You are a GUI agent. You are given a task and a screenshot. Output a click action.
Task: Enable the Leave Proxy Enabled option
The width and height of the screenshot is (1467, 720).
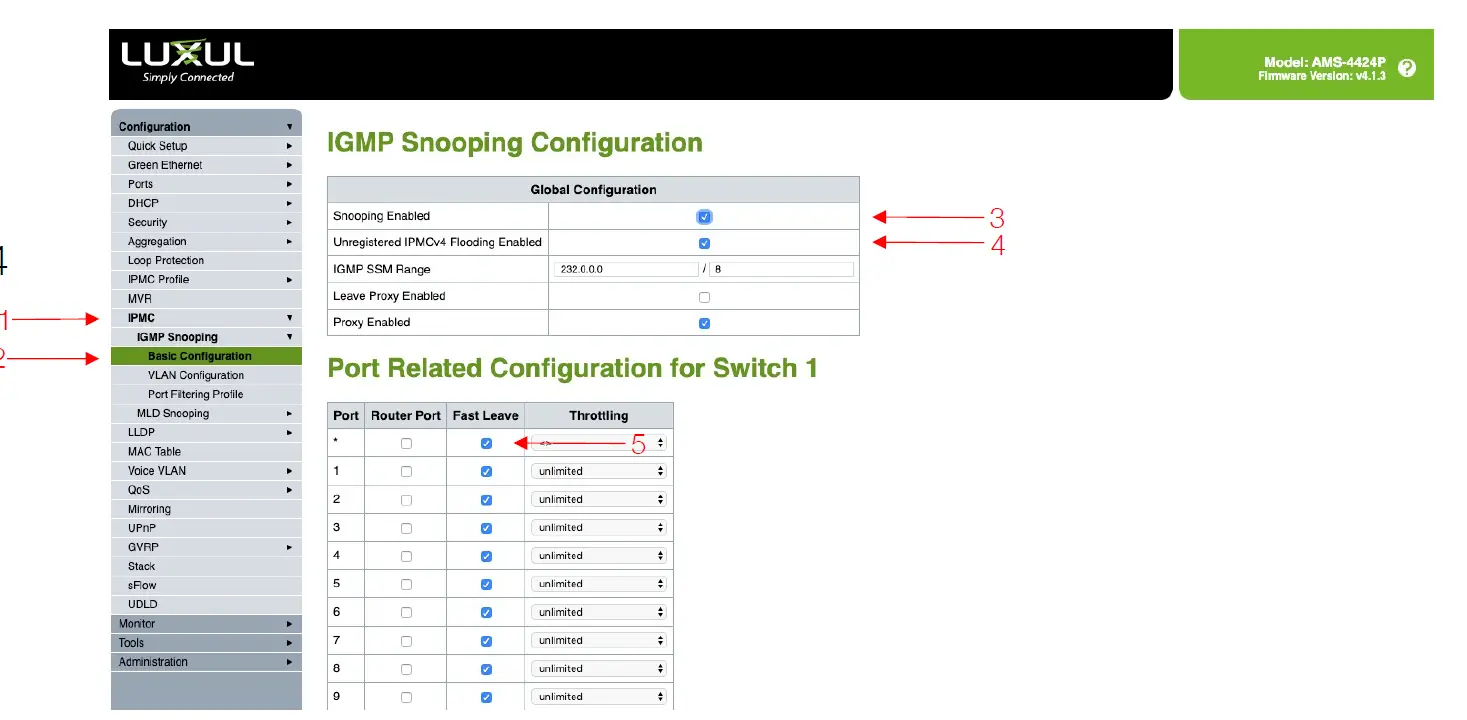703,296
